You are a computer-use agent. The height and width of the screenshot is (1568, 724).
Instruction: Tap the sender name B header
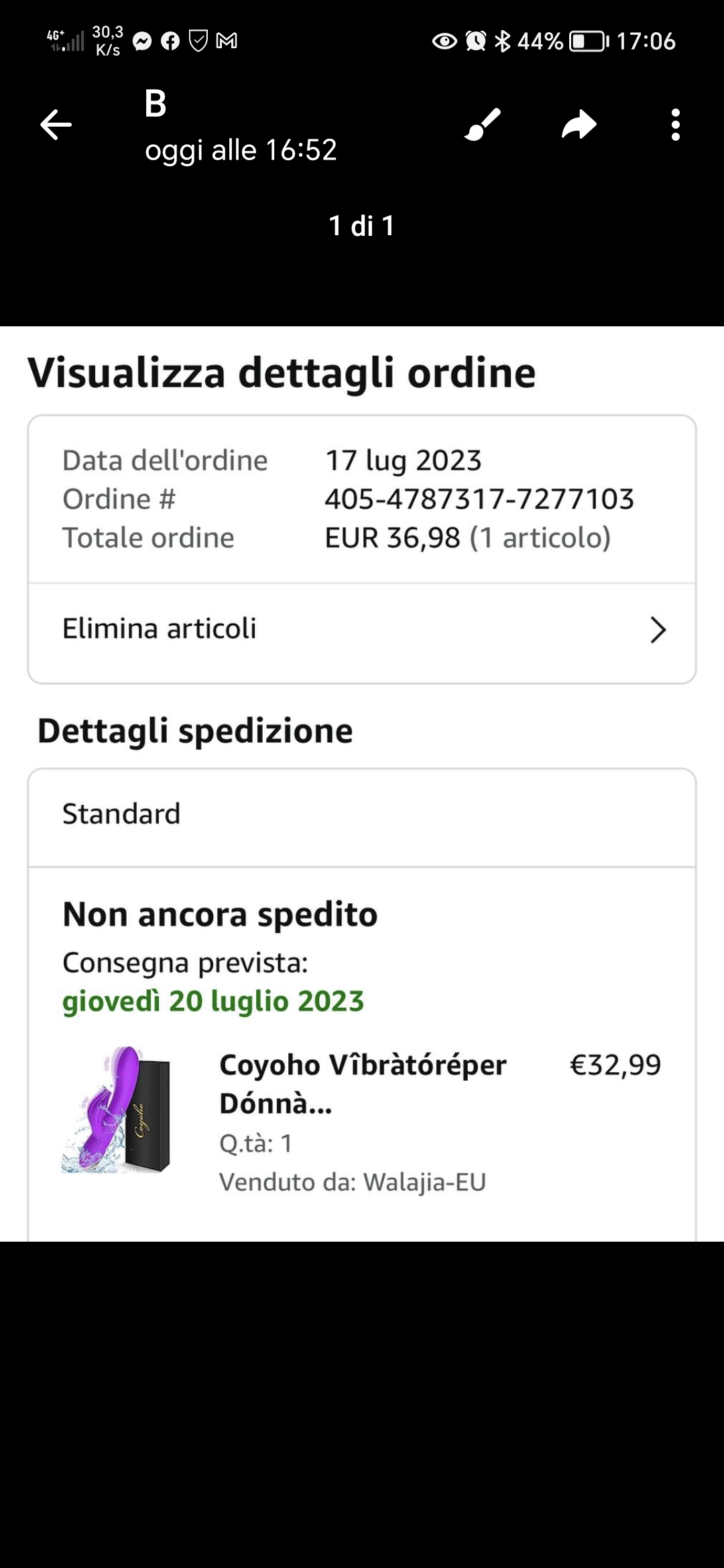[x=156, y=104]
